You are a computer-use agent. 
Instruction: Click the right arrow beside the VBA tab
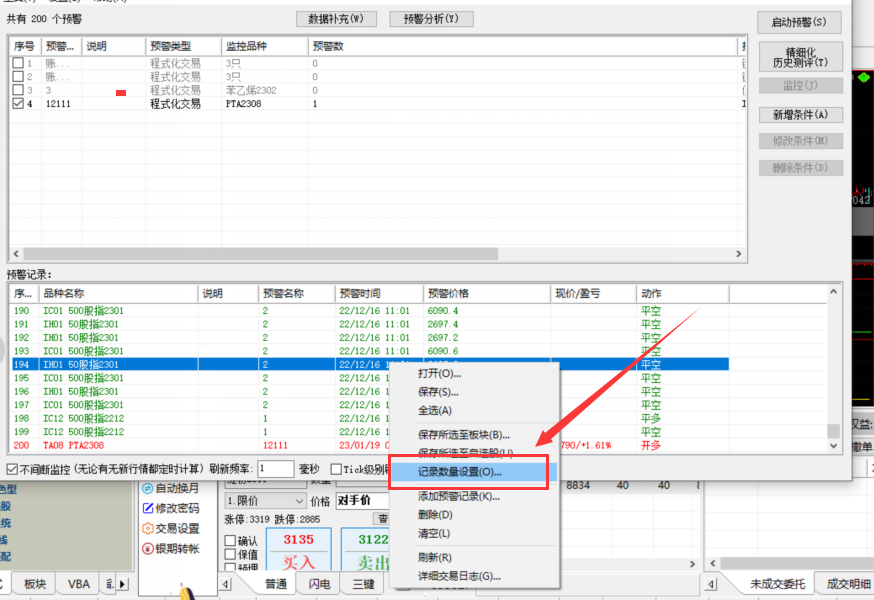click(123, 584)
